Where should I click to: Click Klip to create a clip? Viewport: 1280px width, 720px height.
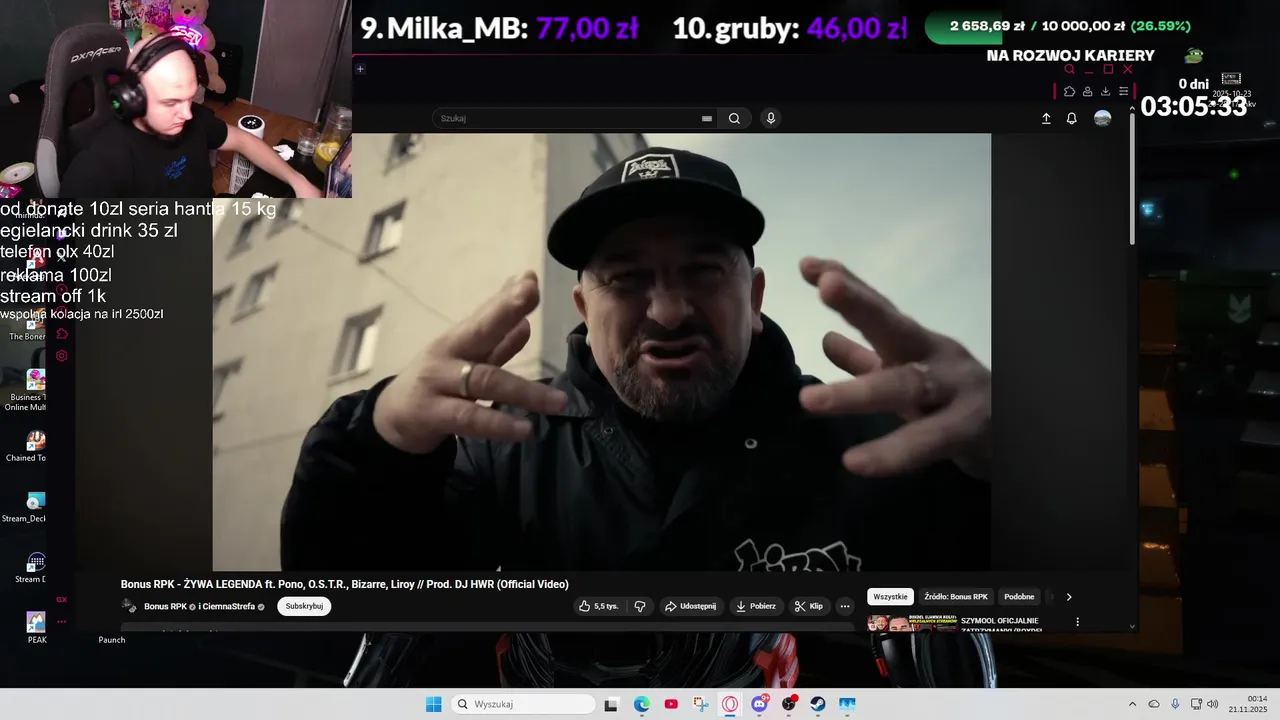[x=808, y=606]
